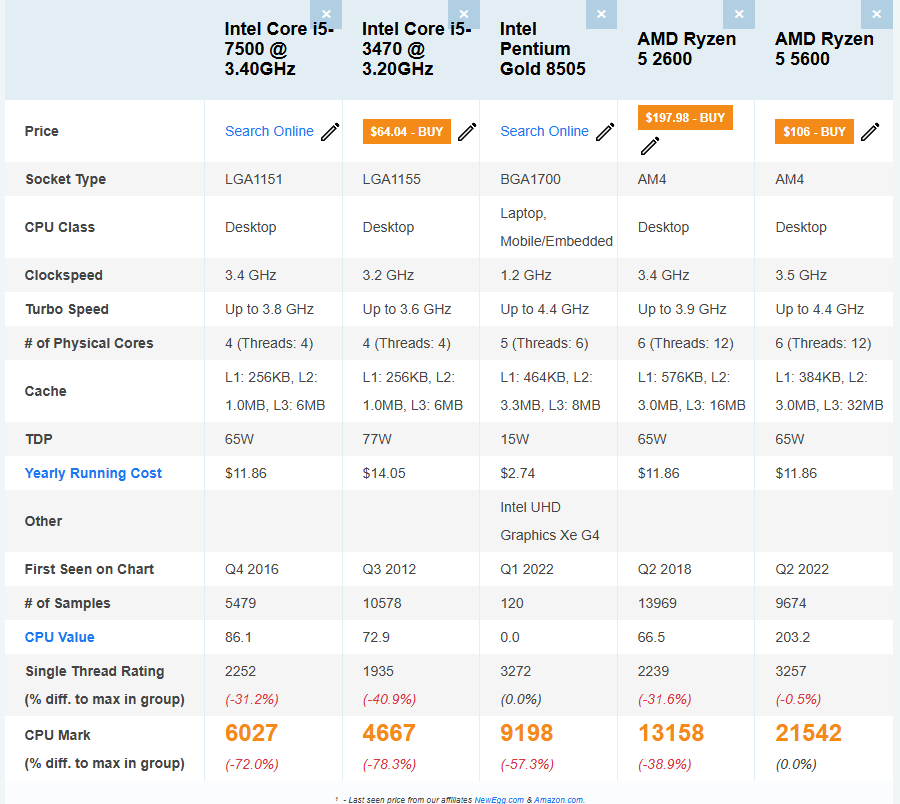Screen dimensions: 900x804
Task: Click the (-78.3%) CPU Mark difference
Action: coord(389,764)
